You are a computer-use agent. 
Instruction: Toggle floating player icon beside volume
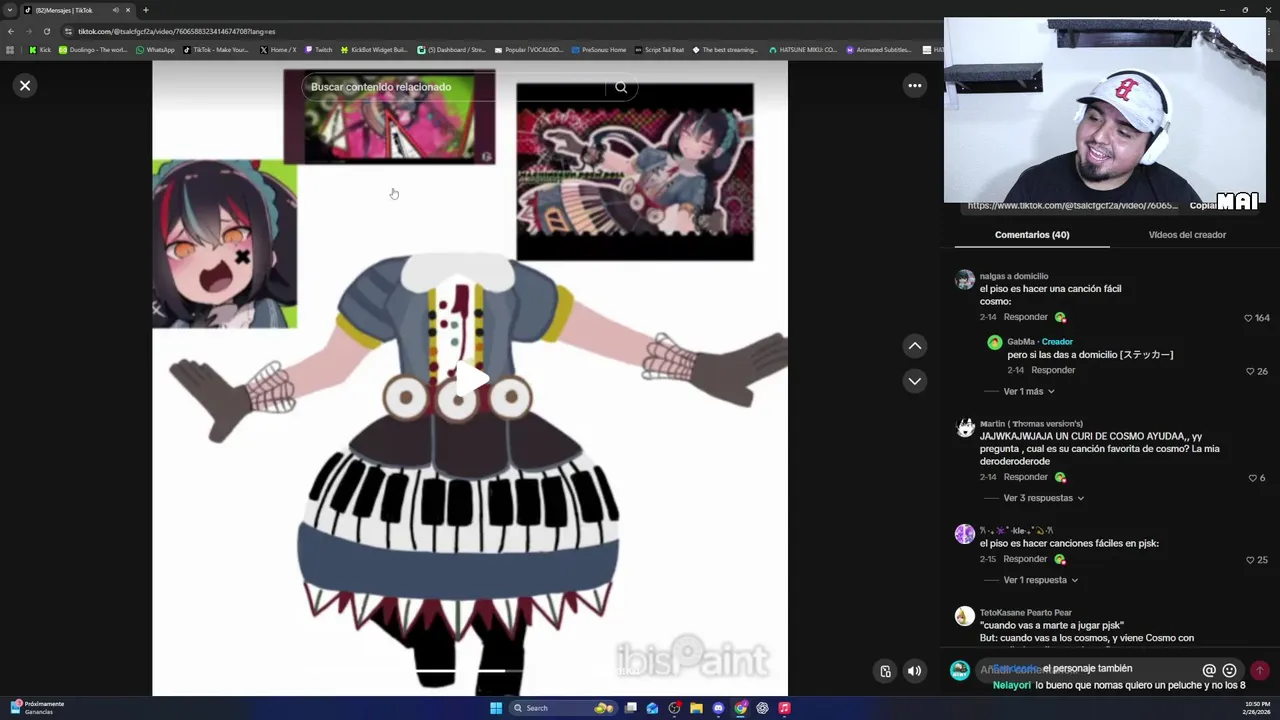pos(885,671)
